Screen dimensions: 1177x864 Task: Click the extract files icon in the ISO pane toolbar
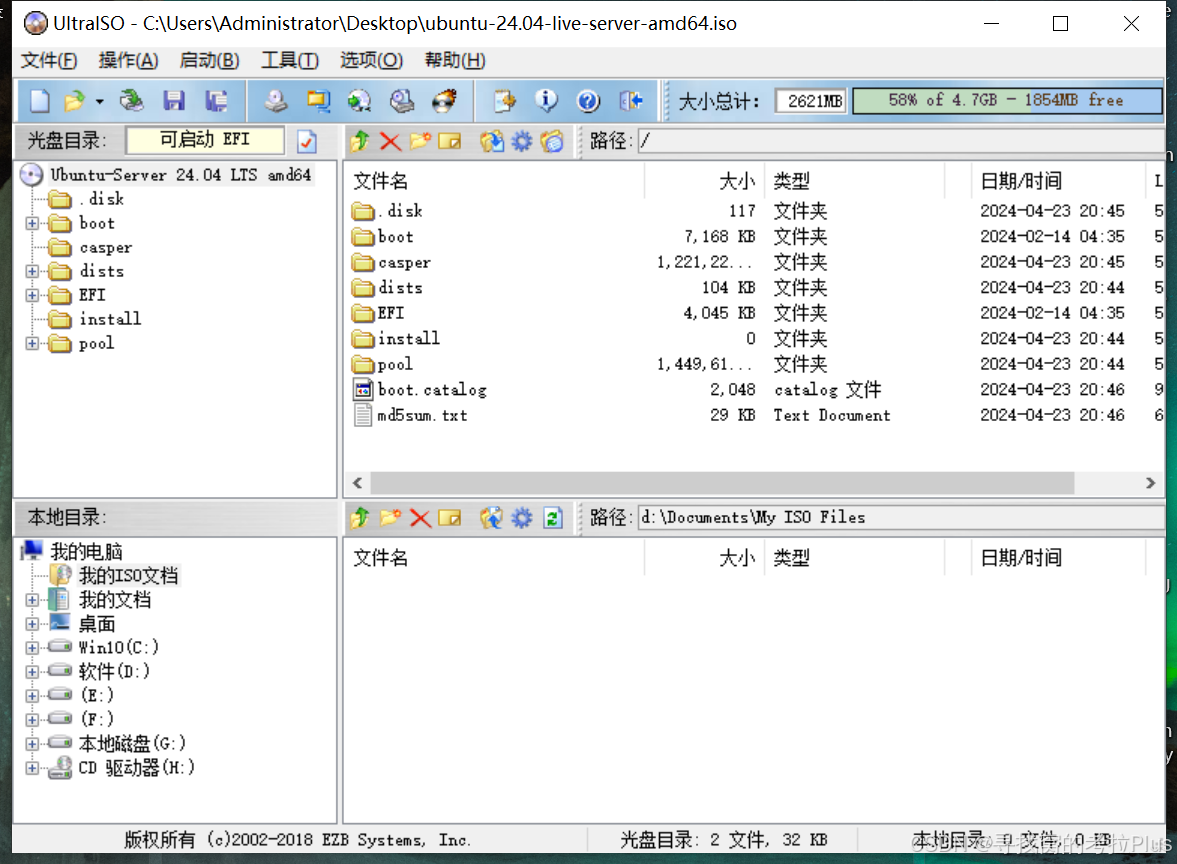pos(492,141)
